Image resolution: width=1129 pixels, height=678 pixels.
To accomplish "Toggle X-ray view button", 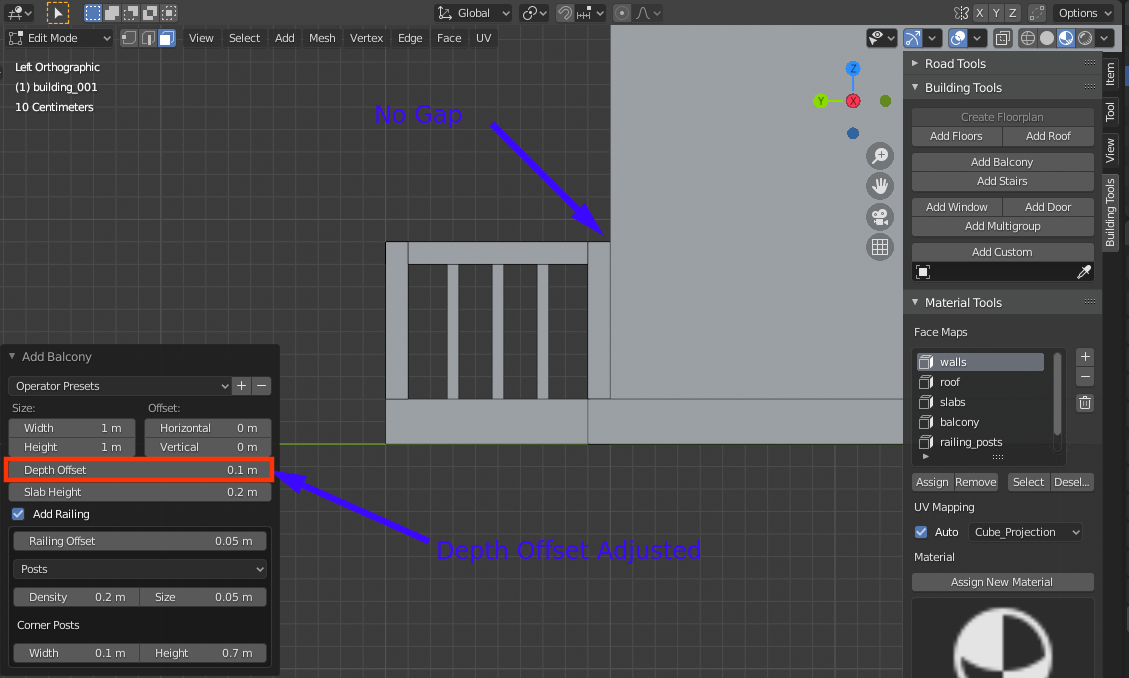I will pos(1002,38).
